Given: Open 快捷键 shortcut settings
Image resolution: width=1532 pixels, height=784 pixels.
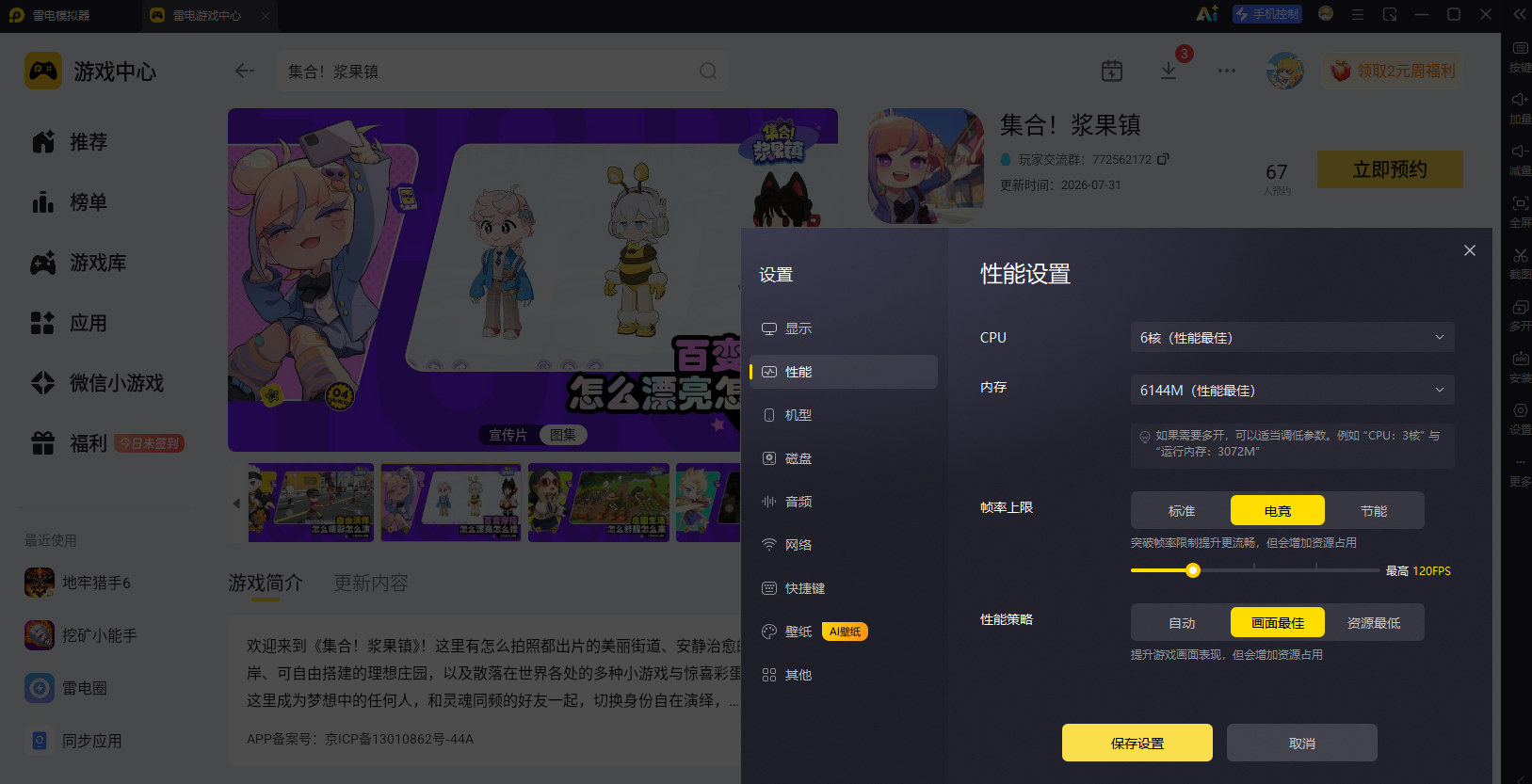Looking at the screenshot, I should pyautogui.click(x=843, y=588).
